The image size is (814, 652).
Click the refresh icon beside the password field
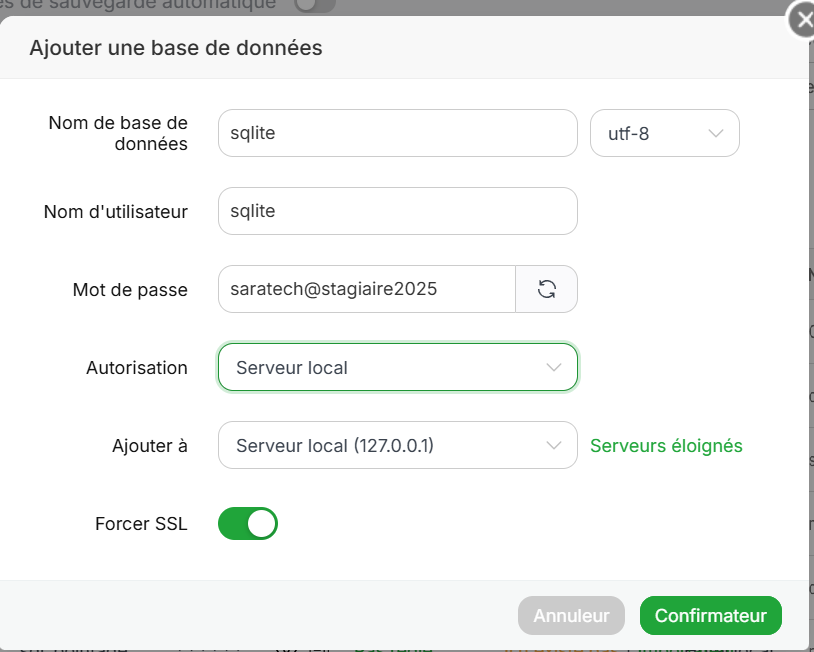point(546,289)
